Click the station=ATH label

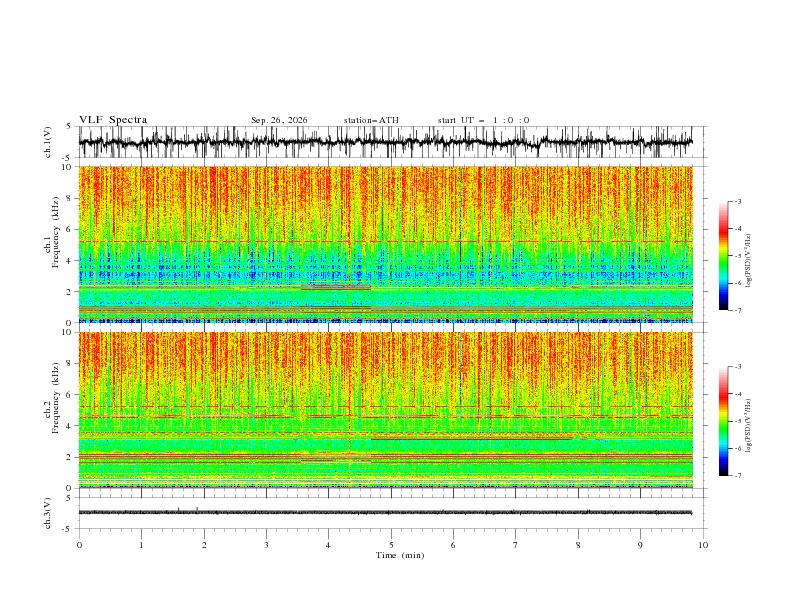pos(371,120)
